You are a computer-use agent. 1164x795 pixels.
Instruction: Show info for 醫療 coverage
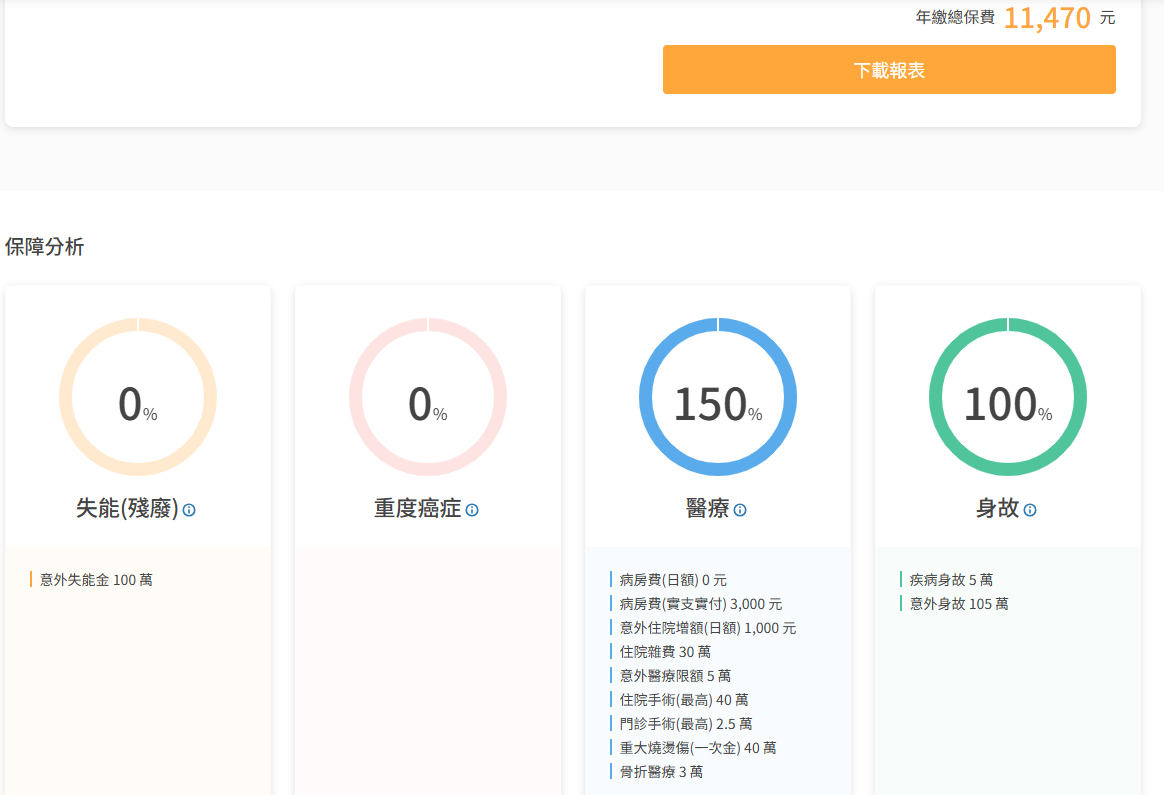(x=740, y=510)
